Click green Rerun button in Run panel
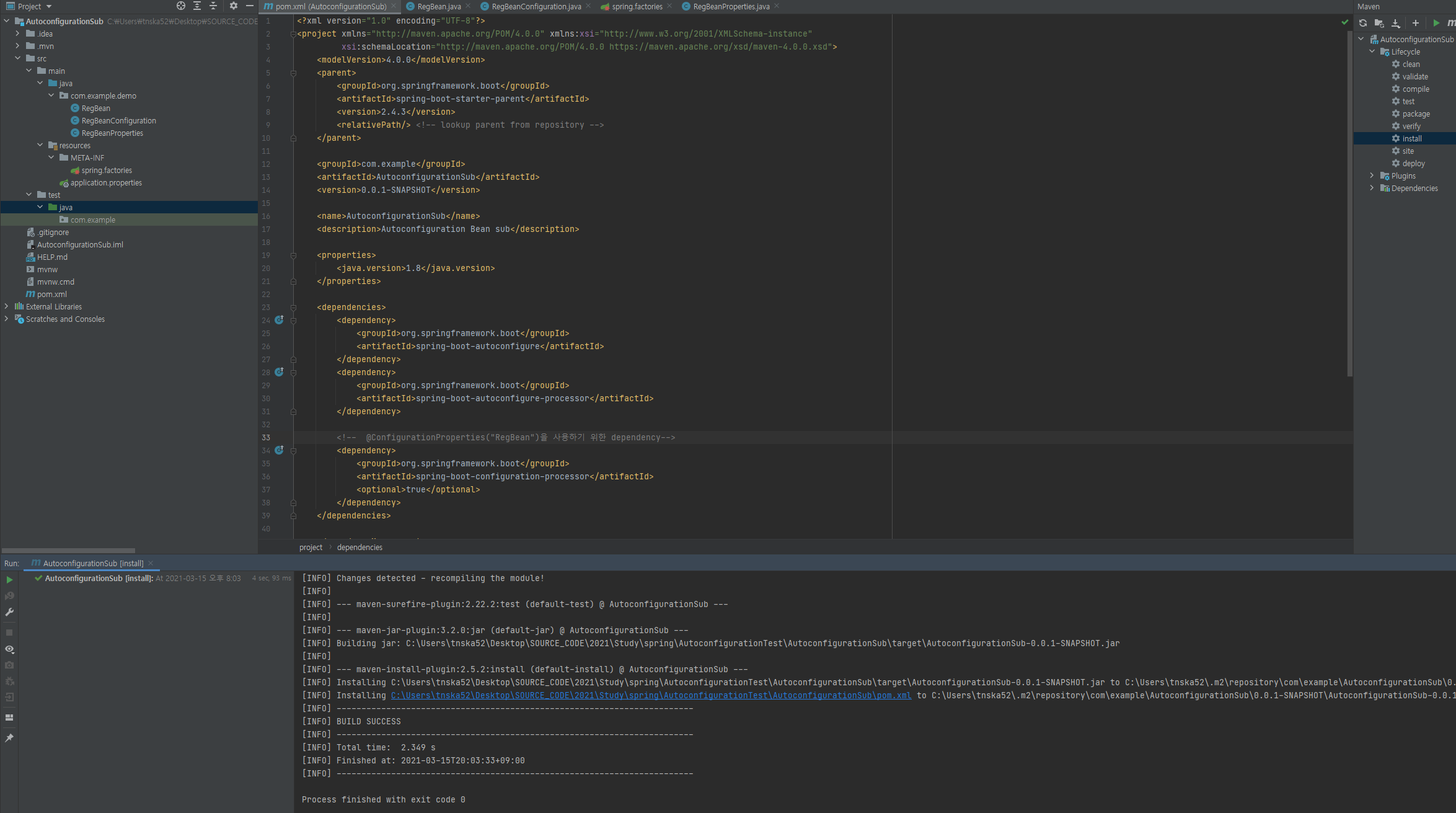1456x813 pixels. click(9, 580)
